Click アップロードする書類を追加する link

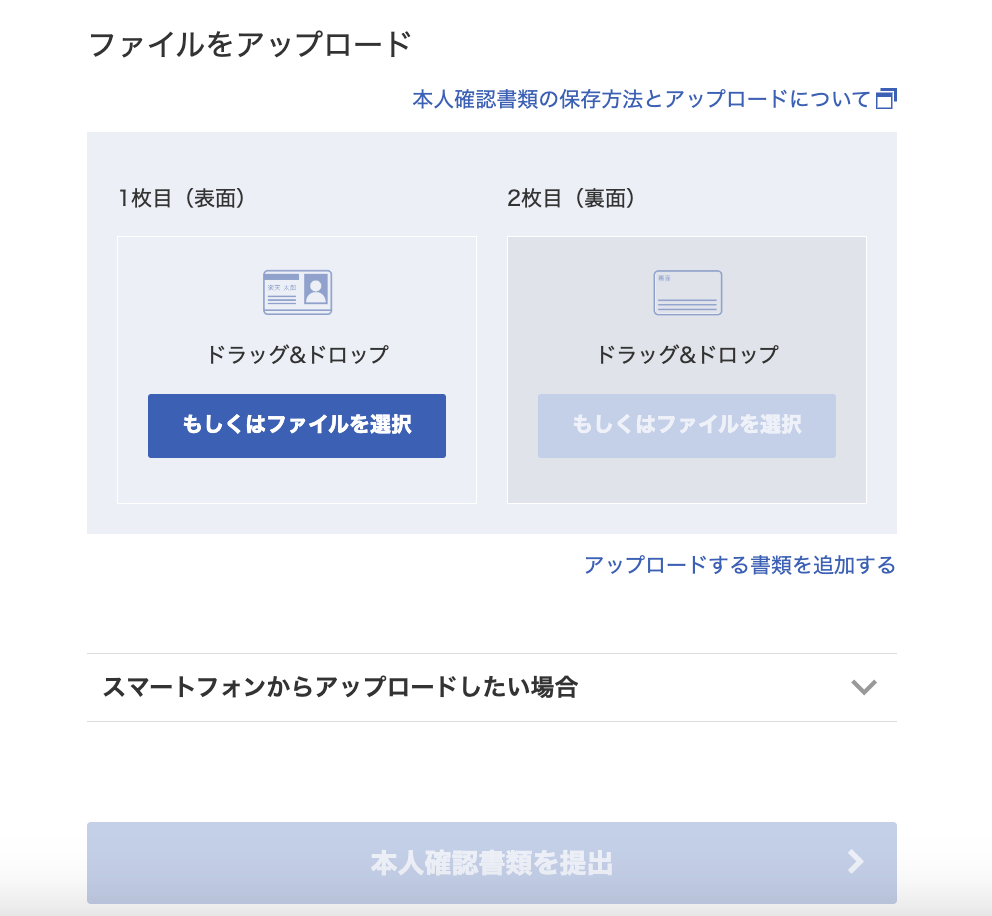click(739, 566)
